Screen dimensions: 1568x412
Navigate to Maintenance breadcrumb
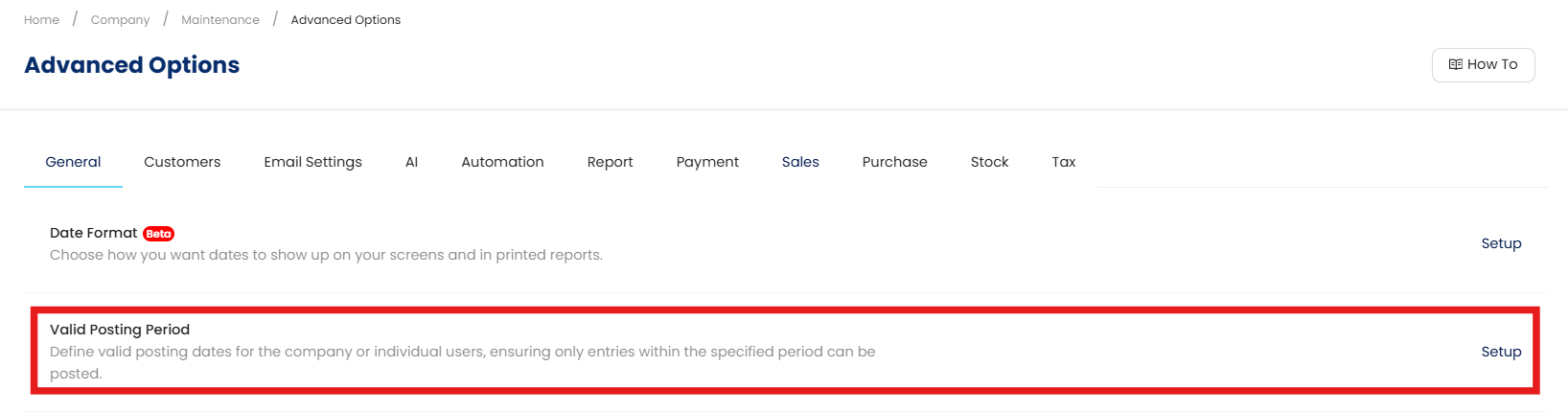(x=219, y=19)
